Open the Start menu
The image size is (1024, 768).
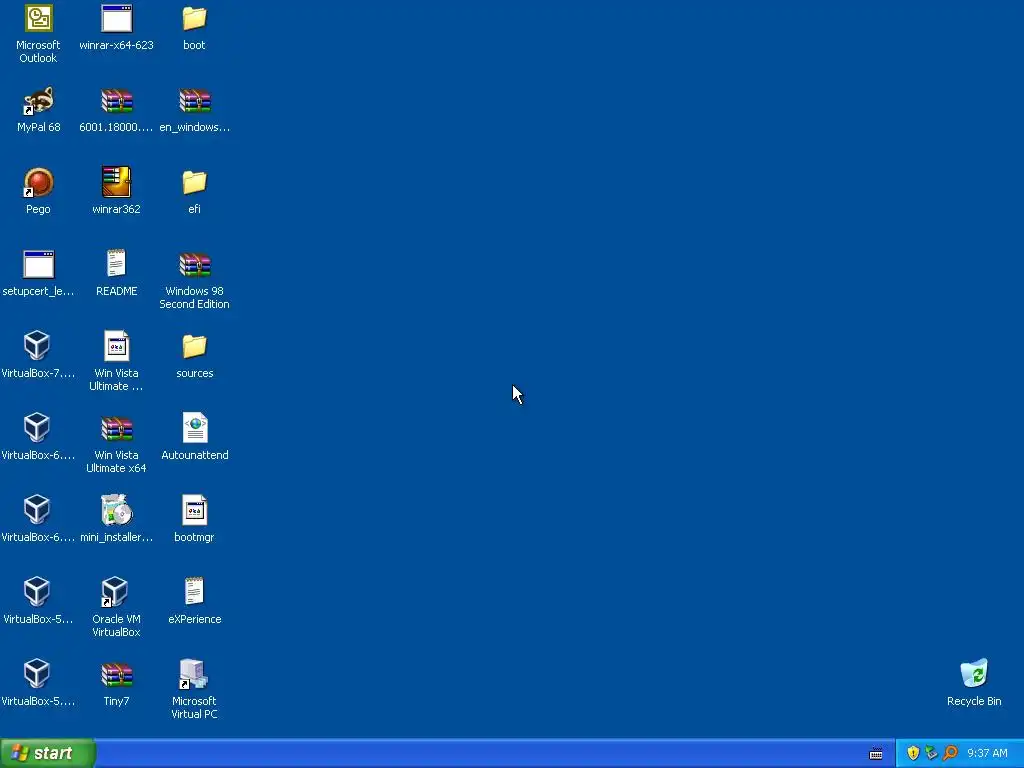click(47, 753)
